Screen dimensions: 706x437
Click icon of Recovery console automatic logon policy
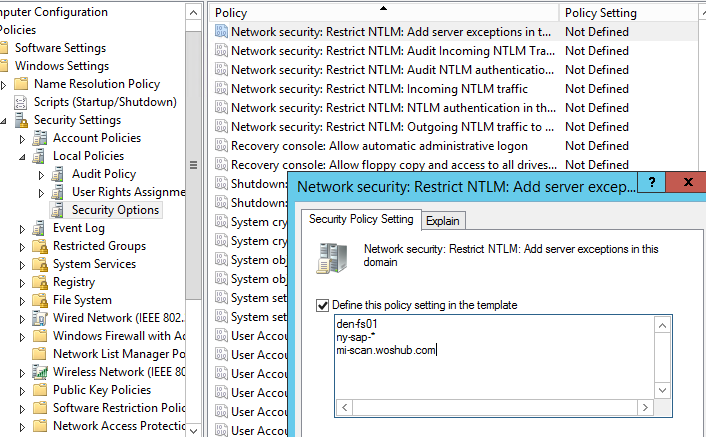tap(221, 145)
